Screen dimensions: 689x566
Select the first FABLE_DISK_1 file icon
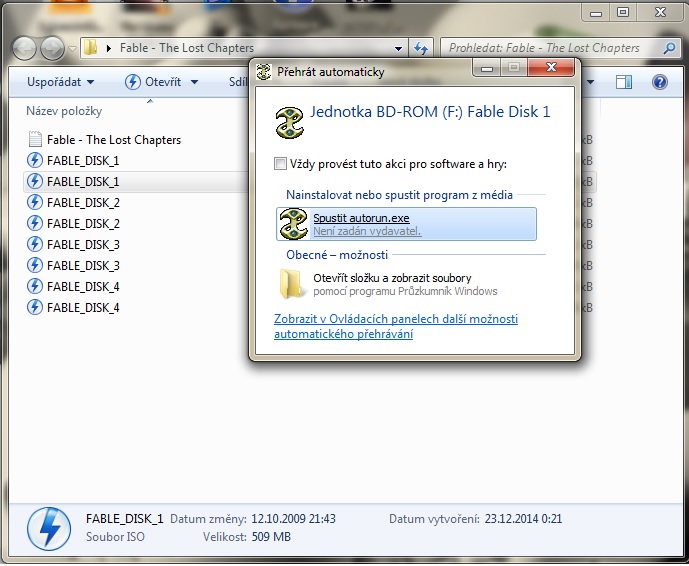pos(35,160)
